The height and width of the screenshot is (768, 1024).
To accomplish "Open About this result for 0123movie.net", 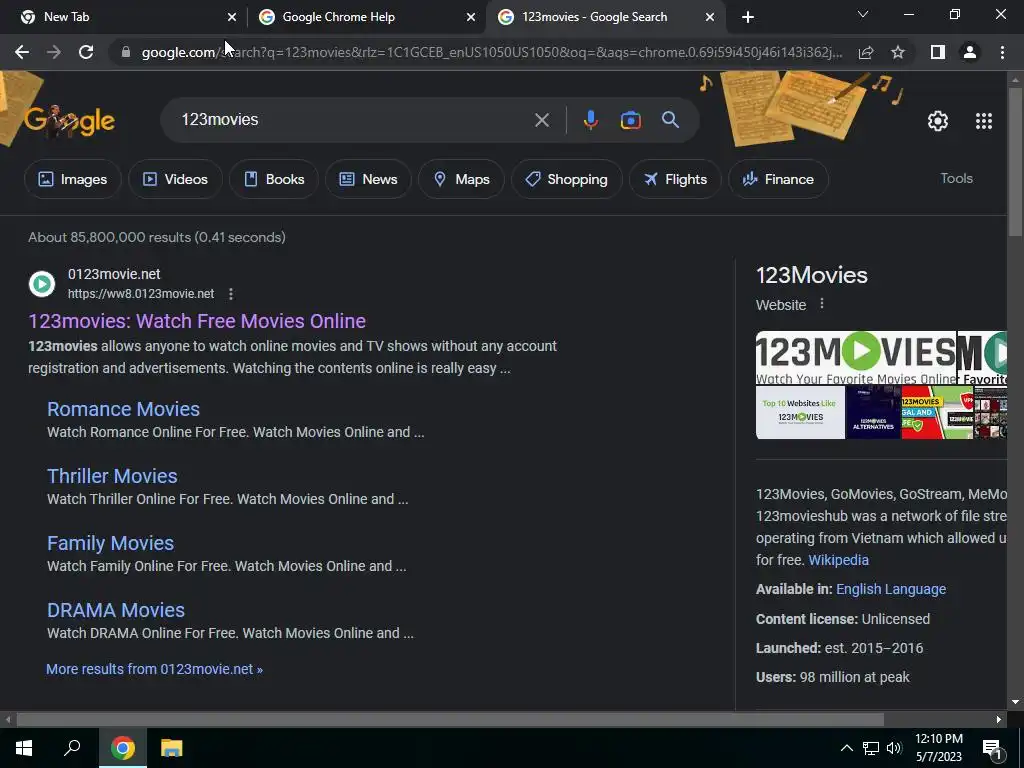I will point(231,294).
